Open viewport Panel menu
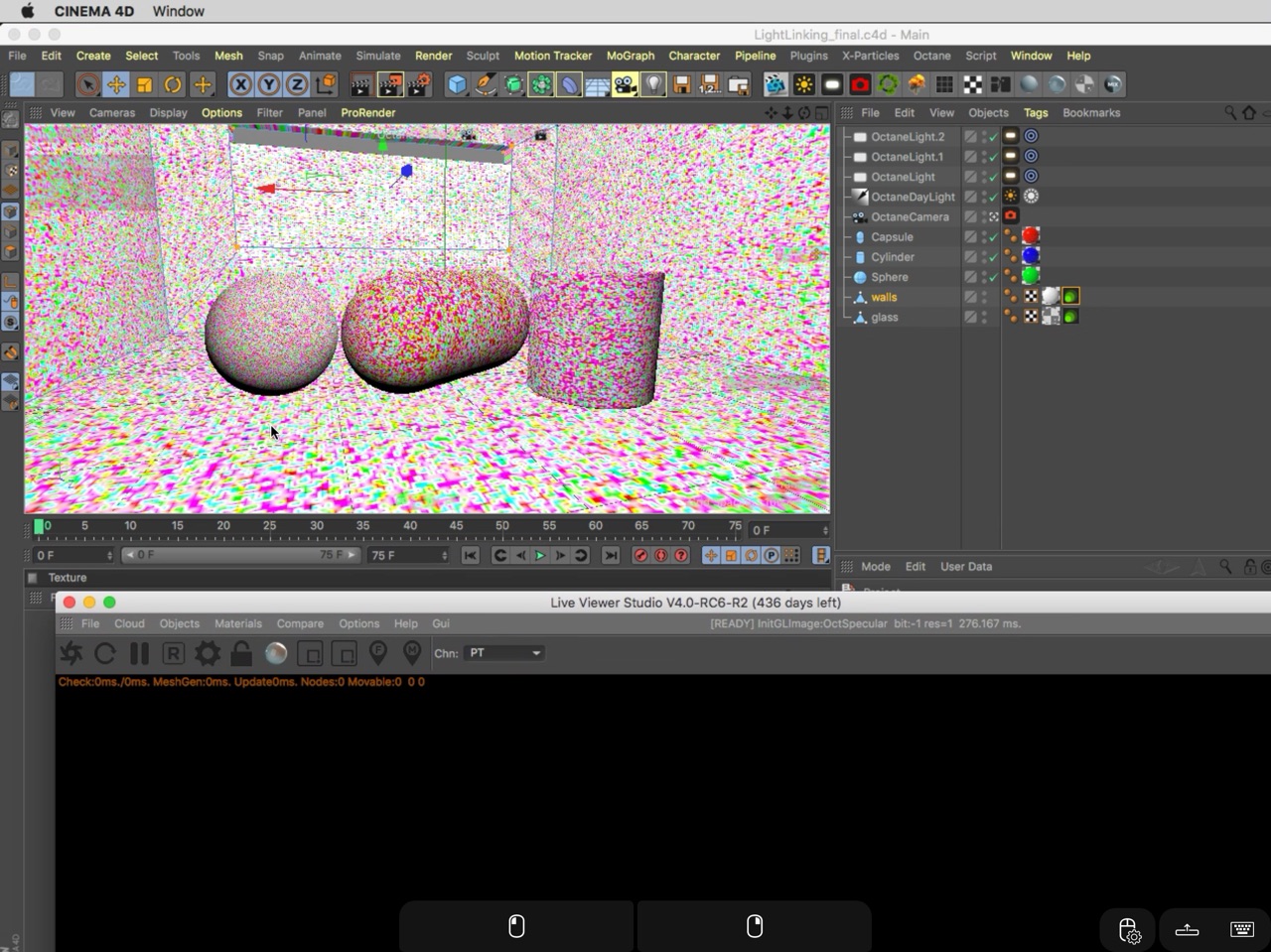Viewport: 1271px width, 952px height. [312, 113]
